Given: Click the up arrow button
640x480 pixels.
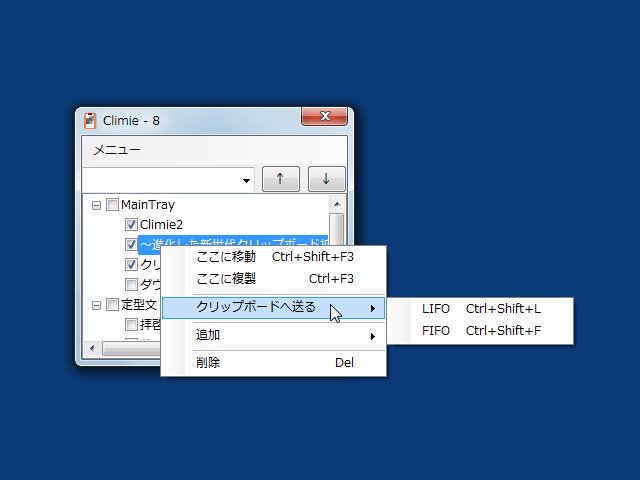Looking at the screenshot, I should [281, 179].
